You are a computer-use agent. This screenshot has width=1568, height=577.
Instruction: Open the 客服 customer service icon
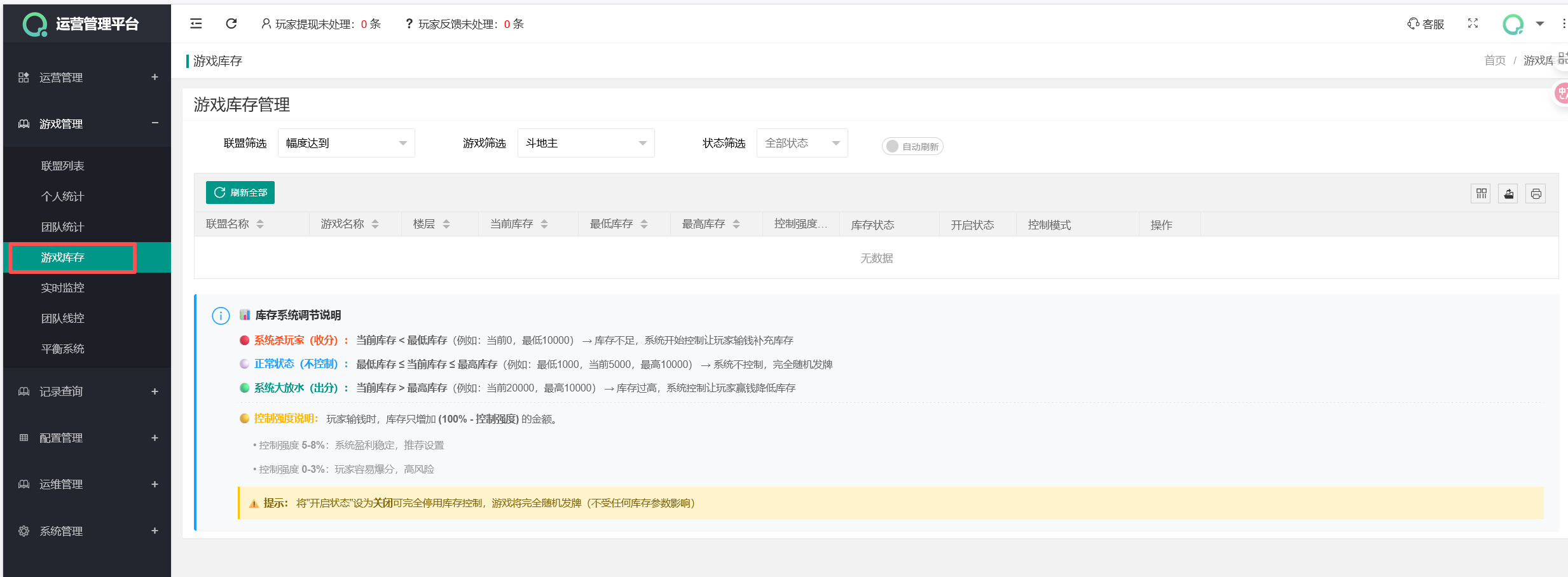1425,24
